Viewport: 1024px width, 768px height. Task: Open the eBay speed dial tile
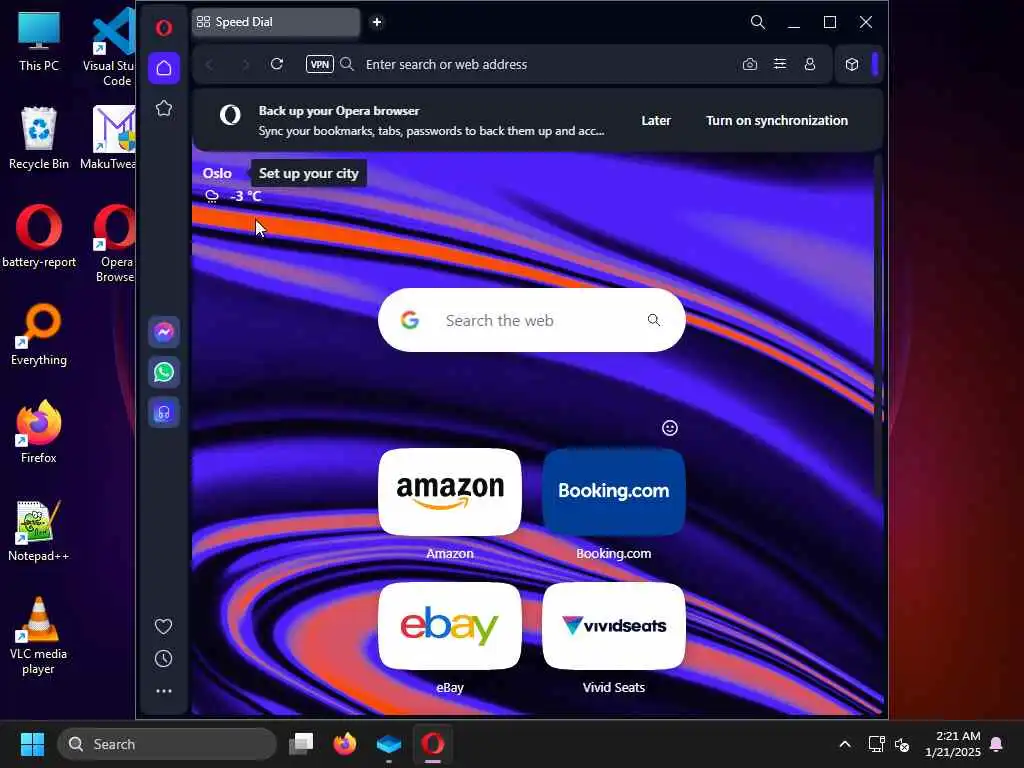(450, 626)
